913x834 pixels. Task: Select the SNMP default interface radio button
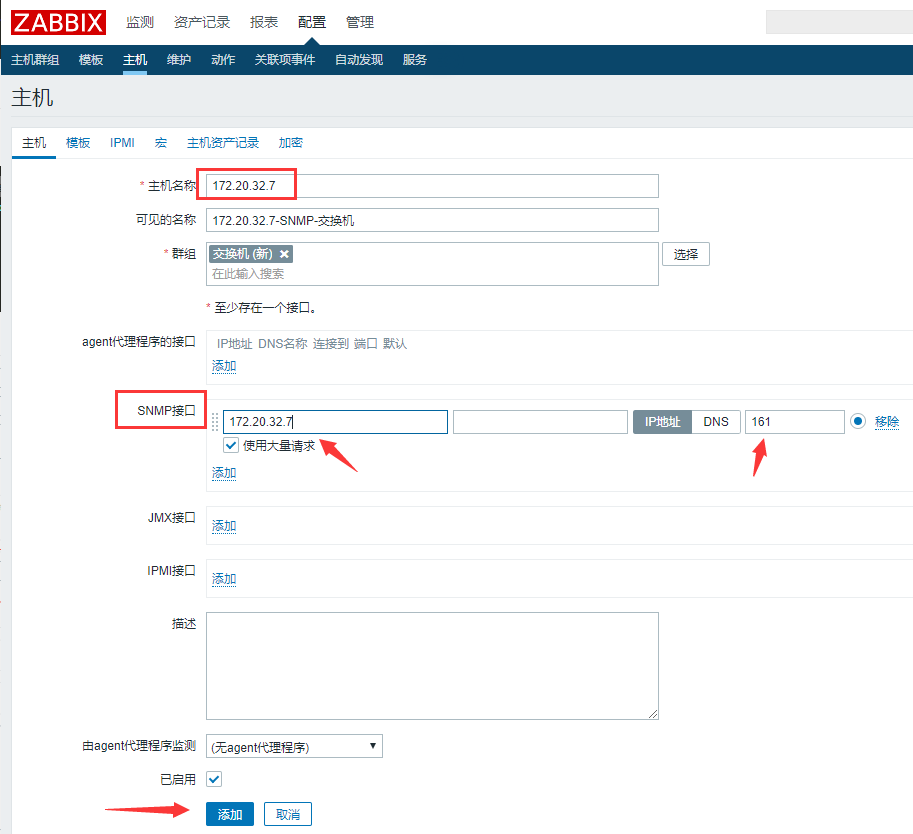[x=858, y=421]
